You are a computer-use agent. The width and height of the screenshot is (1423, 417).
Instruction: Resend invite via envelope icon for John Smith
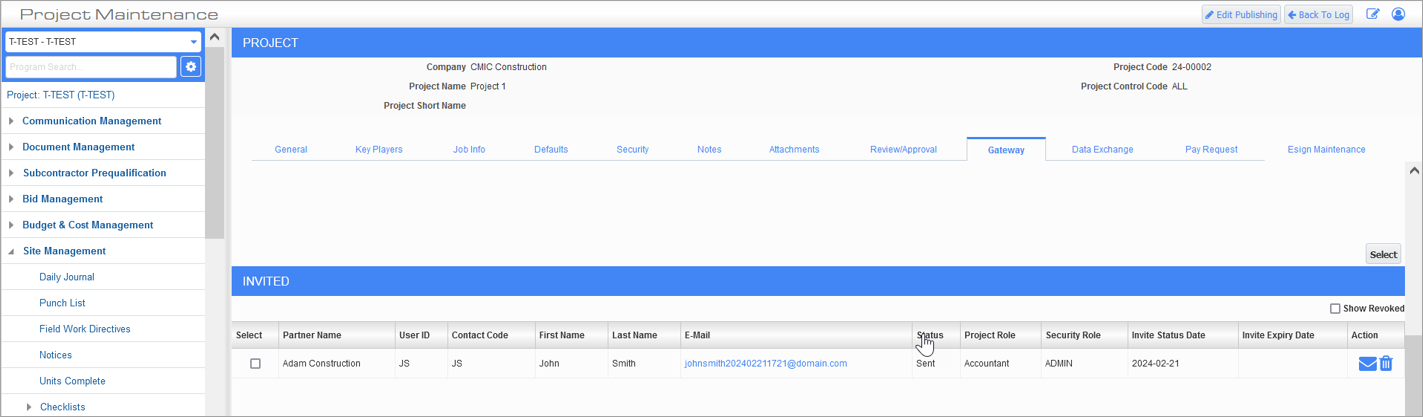click(x=1367, y=364)
